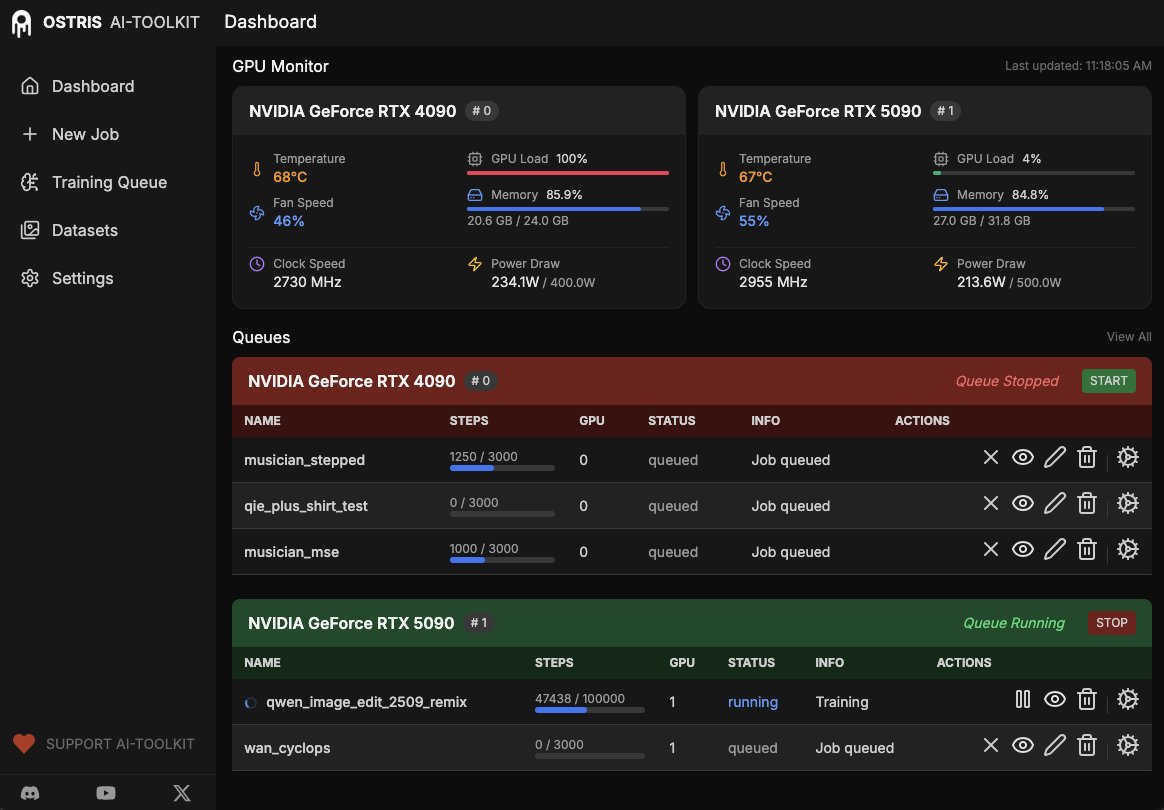Cancel the qie_plus_shirt_test queued job
The image size is (1164, 810).
tap(990, 503)
